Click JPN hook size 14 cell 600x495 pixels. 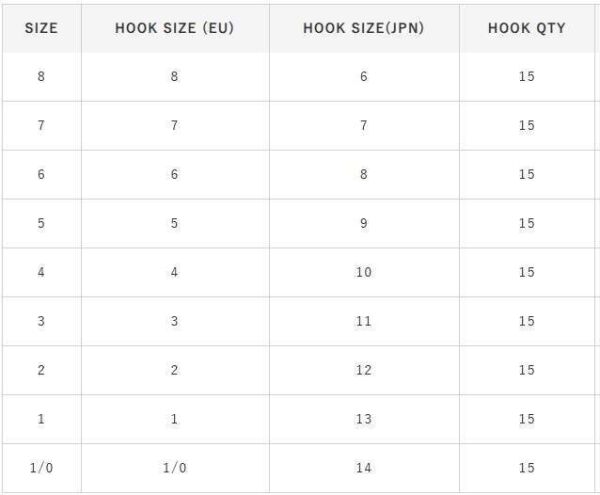(364, 468)
